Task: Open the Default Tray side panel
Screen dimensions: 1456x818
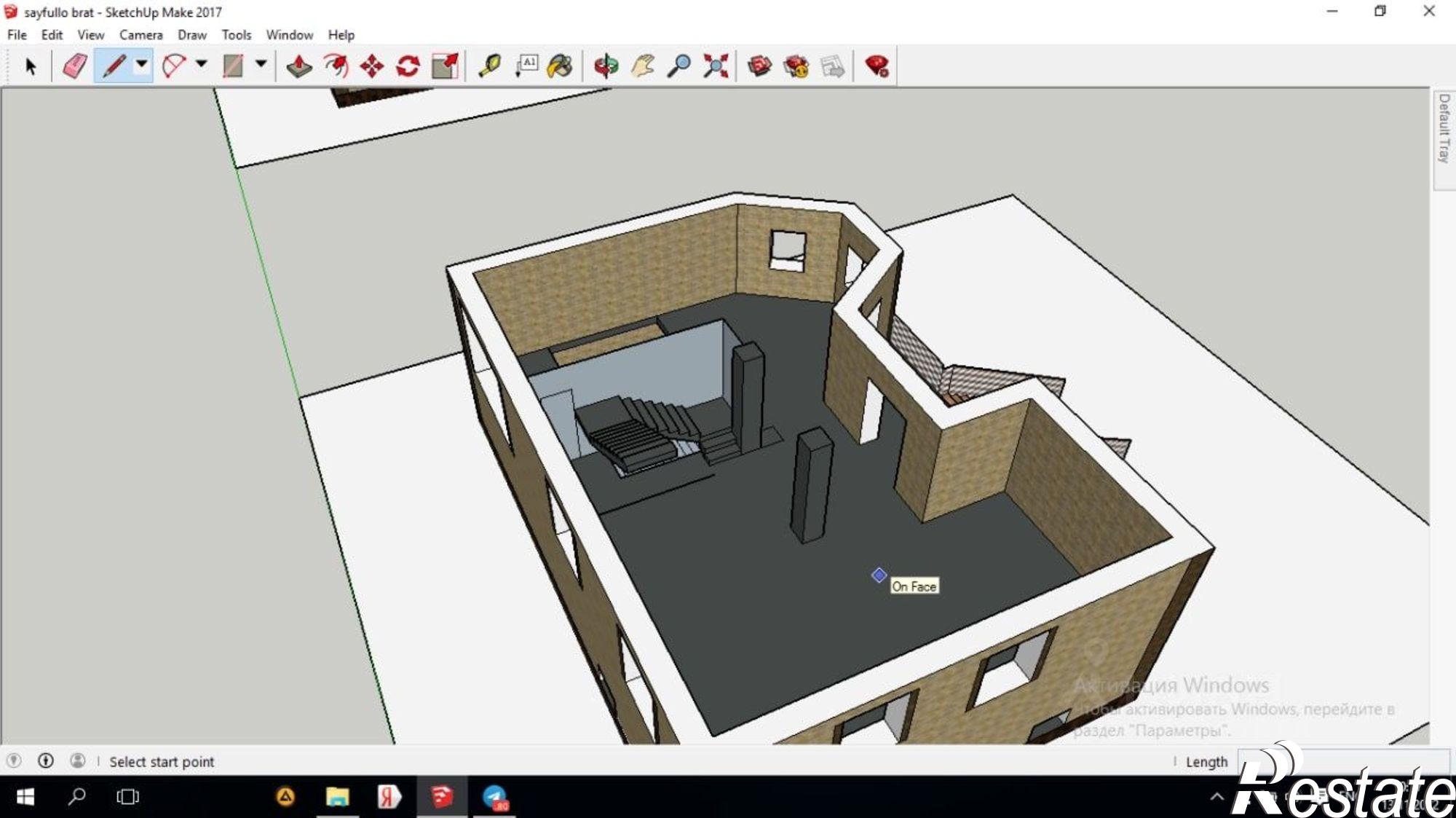Action: coord(1444,128)
